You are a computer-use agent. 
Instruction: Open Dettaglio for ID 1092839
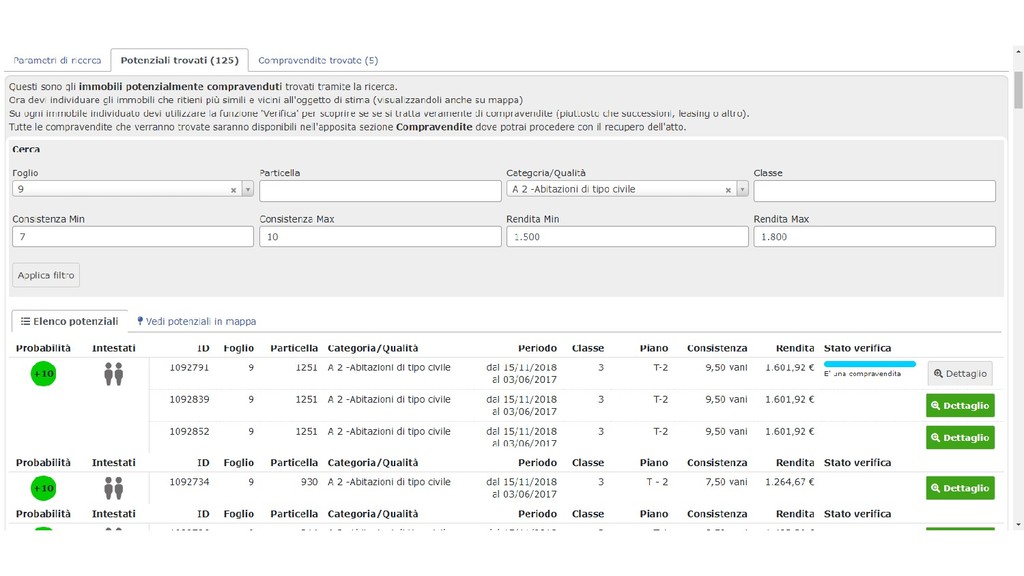click(960, 406)
